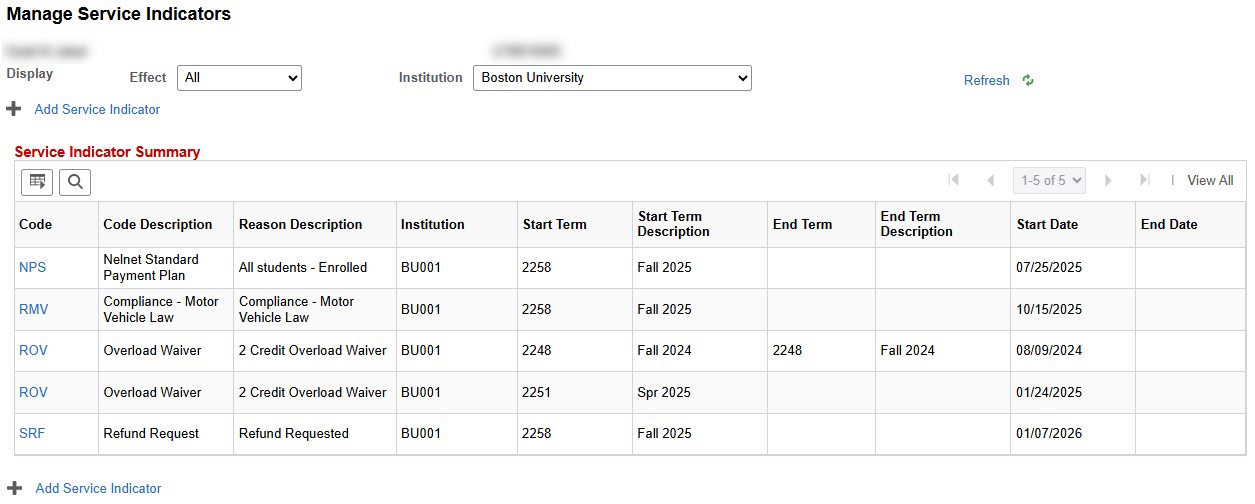Go to next page arrow icon
This screenshot has height=504, width=1255.
[1108, 180]
